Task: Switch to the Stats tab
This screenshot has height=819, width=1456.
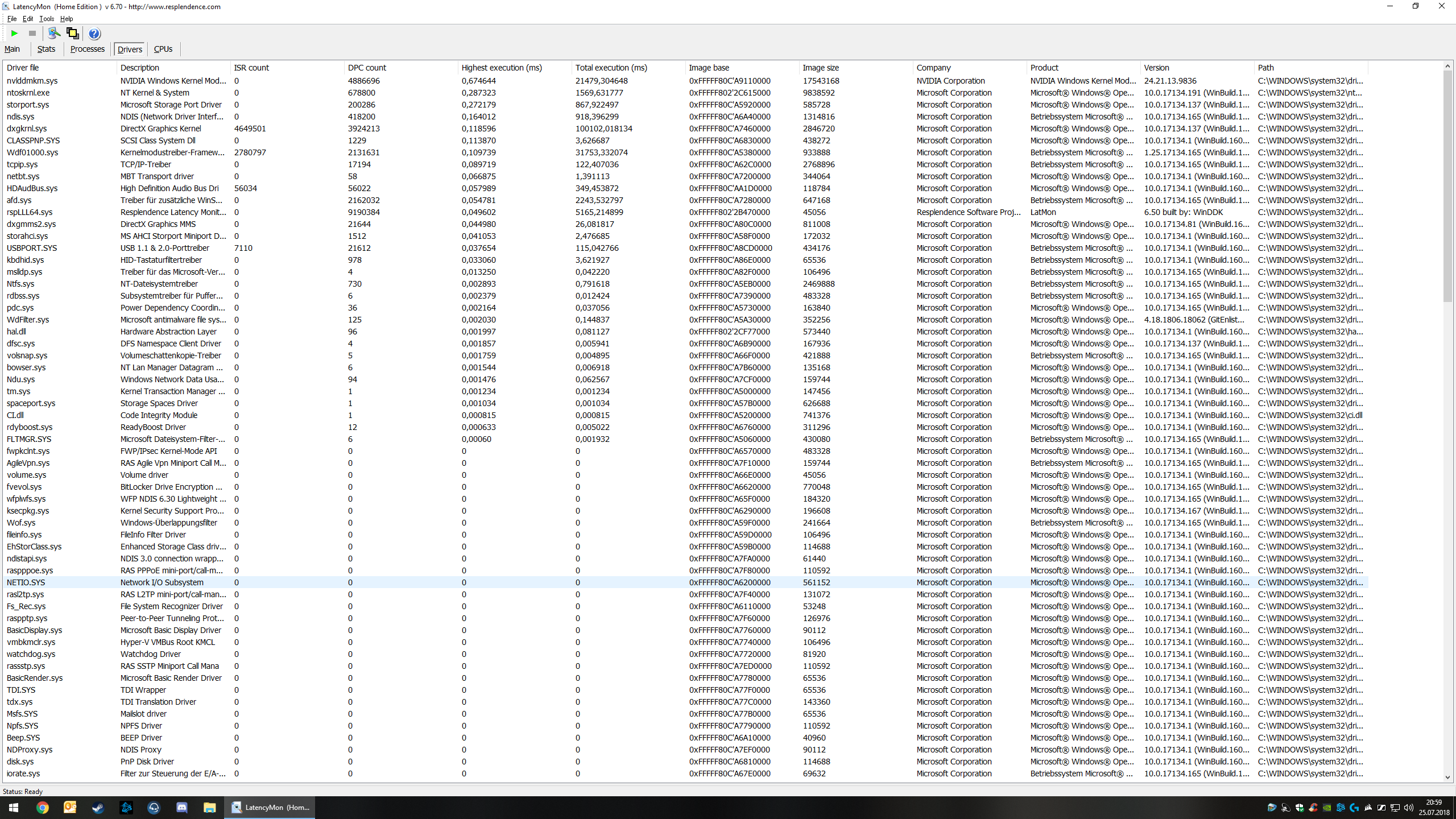Action: [x=46, y=49]
